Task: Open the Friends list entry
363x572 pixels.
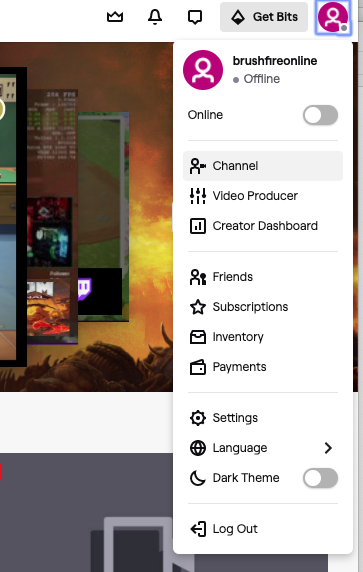Action: click(x=263, y=277)
